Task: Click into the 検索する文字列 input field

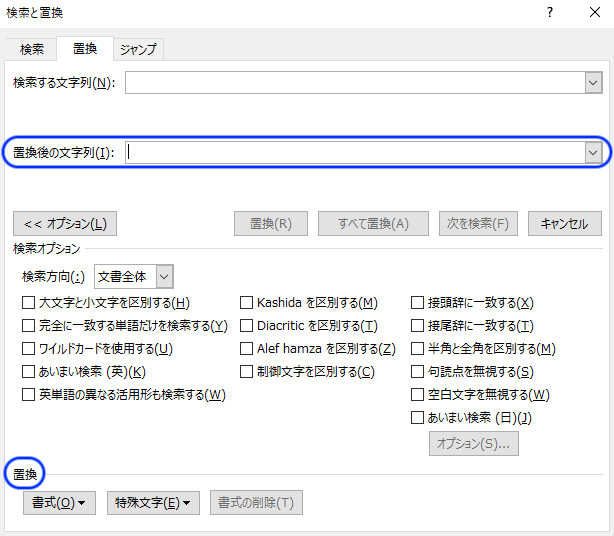Action: [354, 83]
